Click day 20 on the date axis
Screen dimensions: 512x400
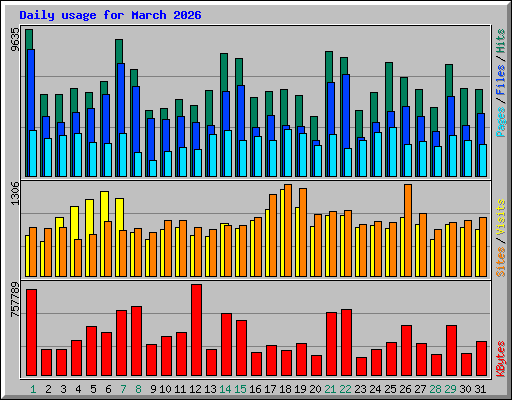315,389
